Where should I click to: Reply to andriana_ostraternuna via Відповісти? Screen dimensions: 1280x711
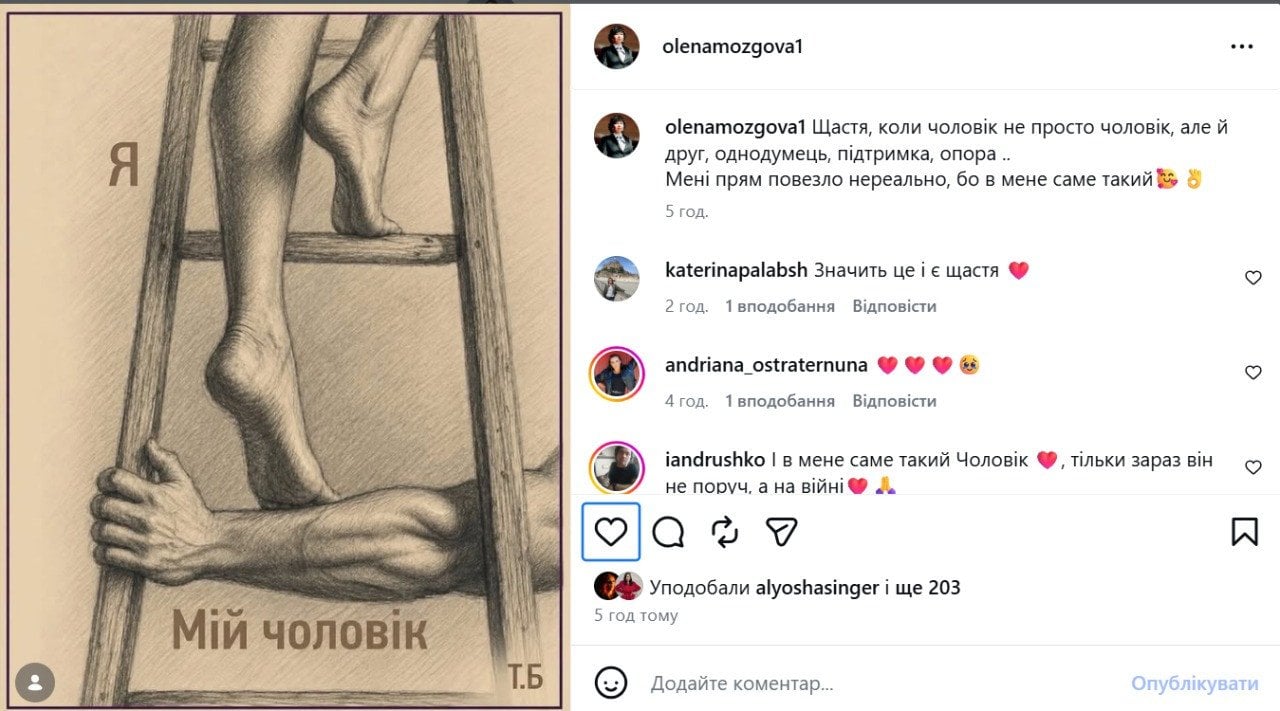[x=894, y=401]
